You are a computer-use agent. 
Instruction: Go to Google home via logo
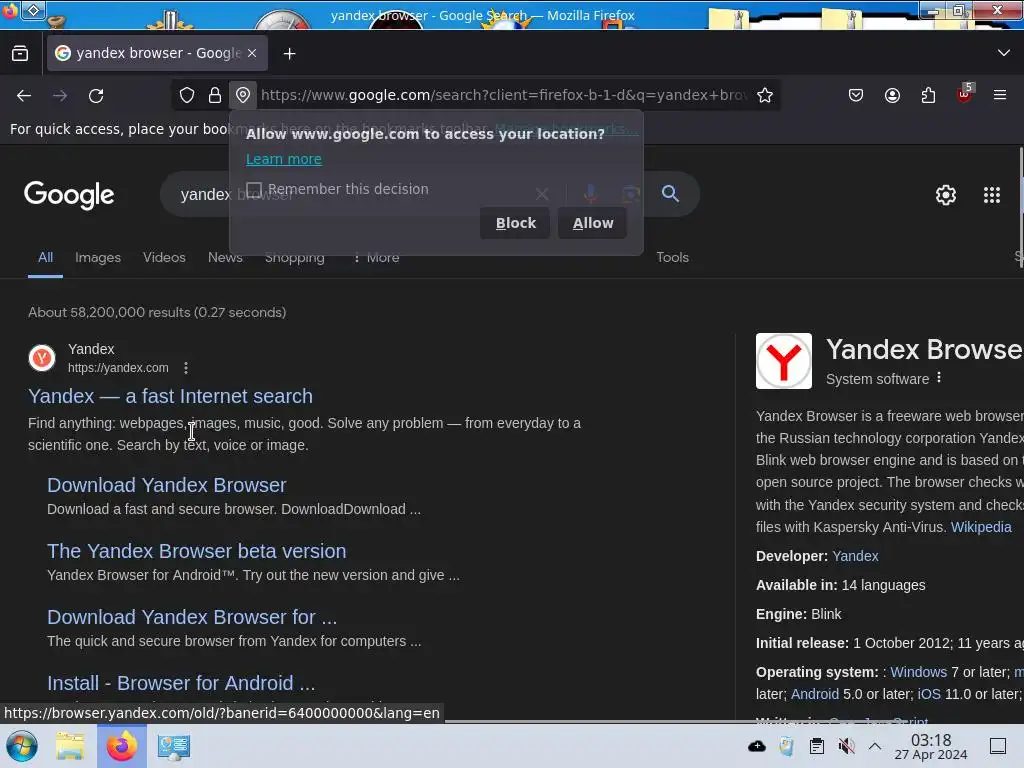pyautogui.click(x=69, y=195)
